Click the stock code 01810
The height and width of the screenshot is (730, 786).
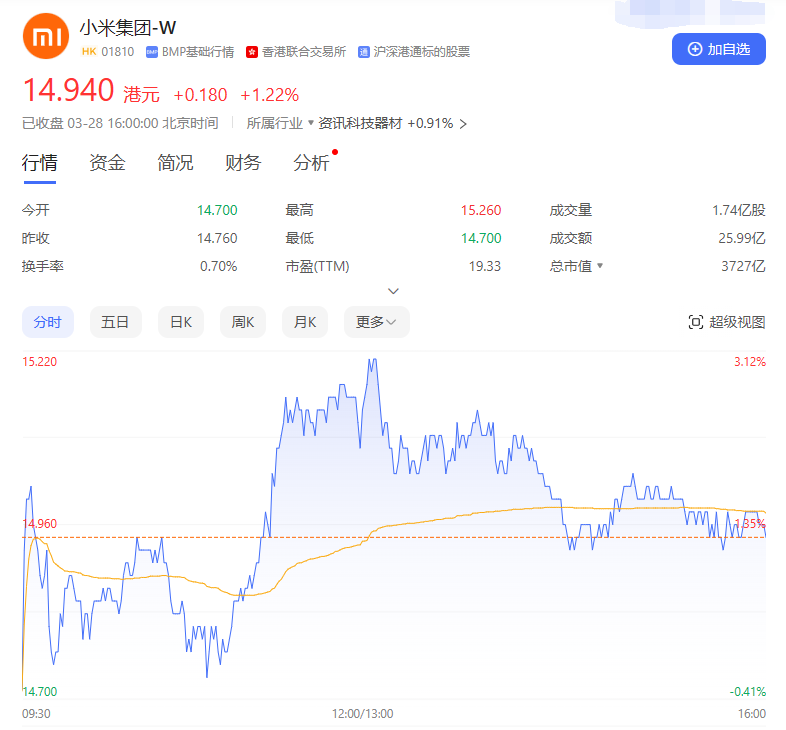(x=118, y=52)
